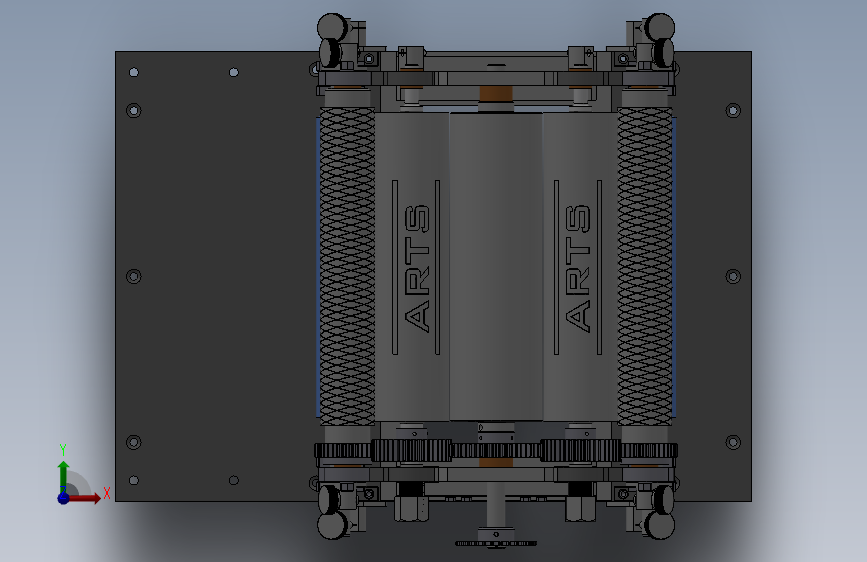Click the blue Z axis ball of the triad
Viewport: 867px width, 562px height.
[x=64, y=498]
